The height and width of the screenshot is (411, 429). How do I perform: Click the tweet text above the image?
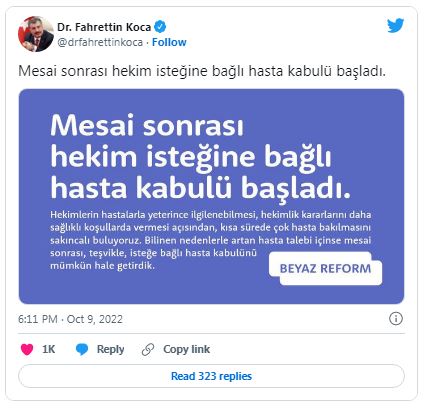(202, 71)
